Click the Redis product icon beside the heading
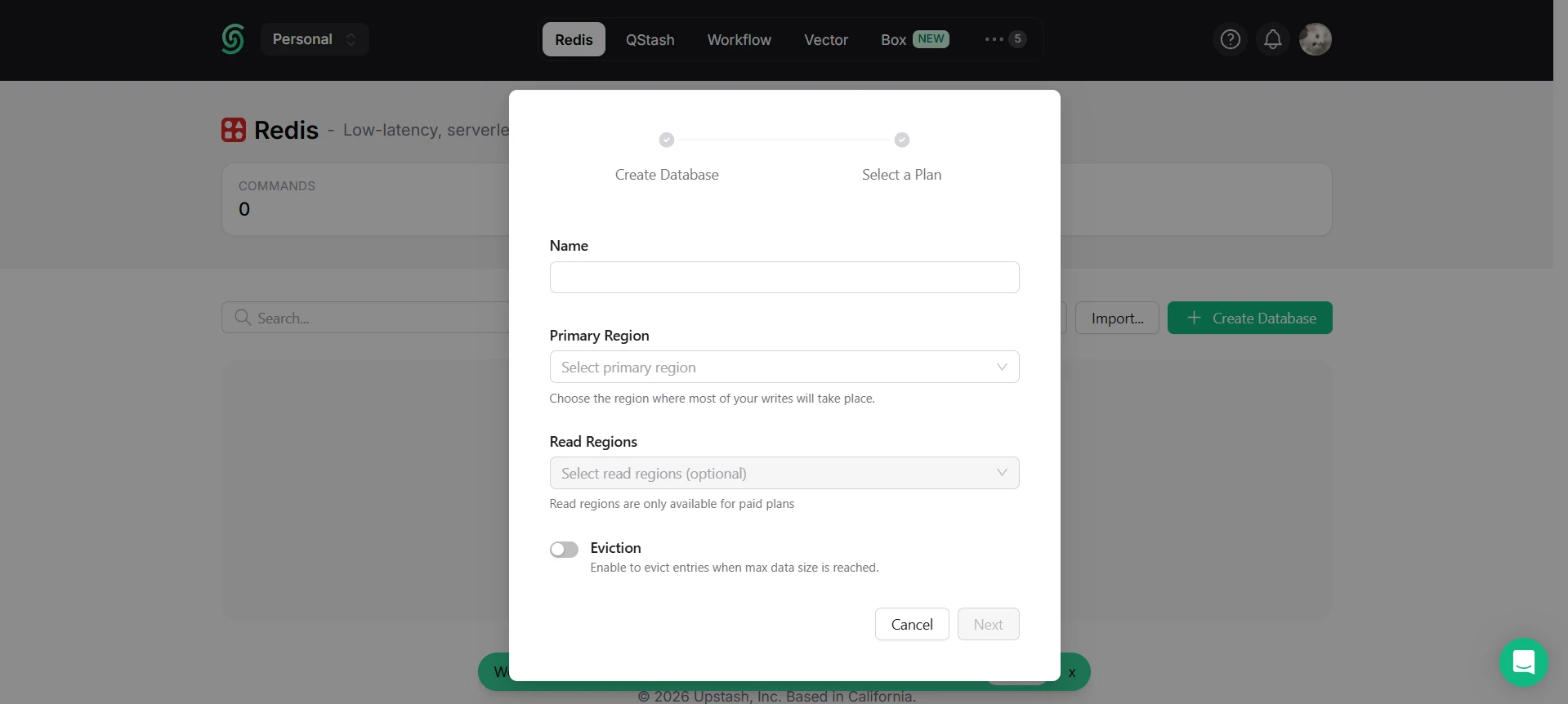 point(234,130)
